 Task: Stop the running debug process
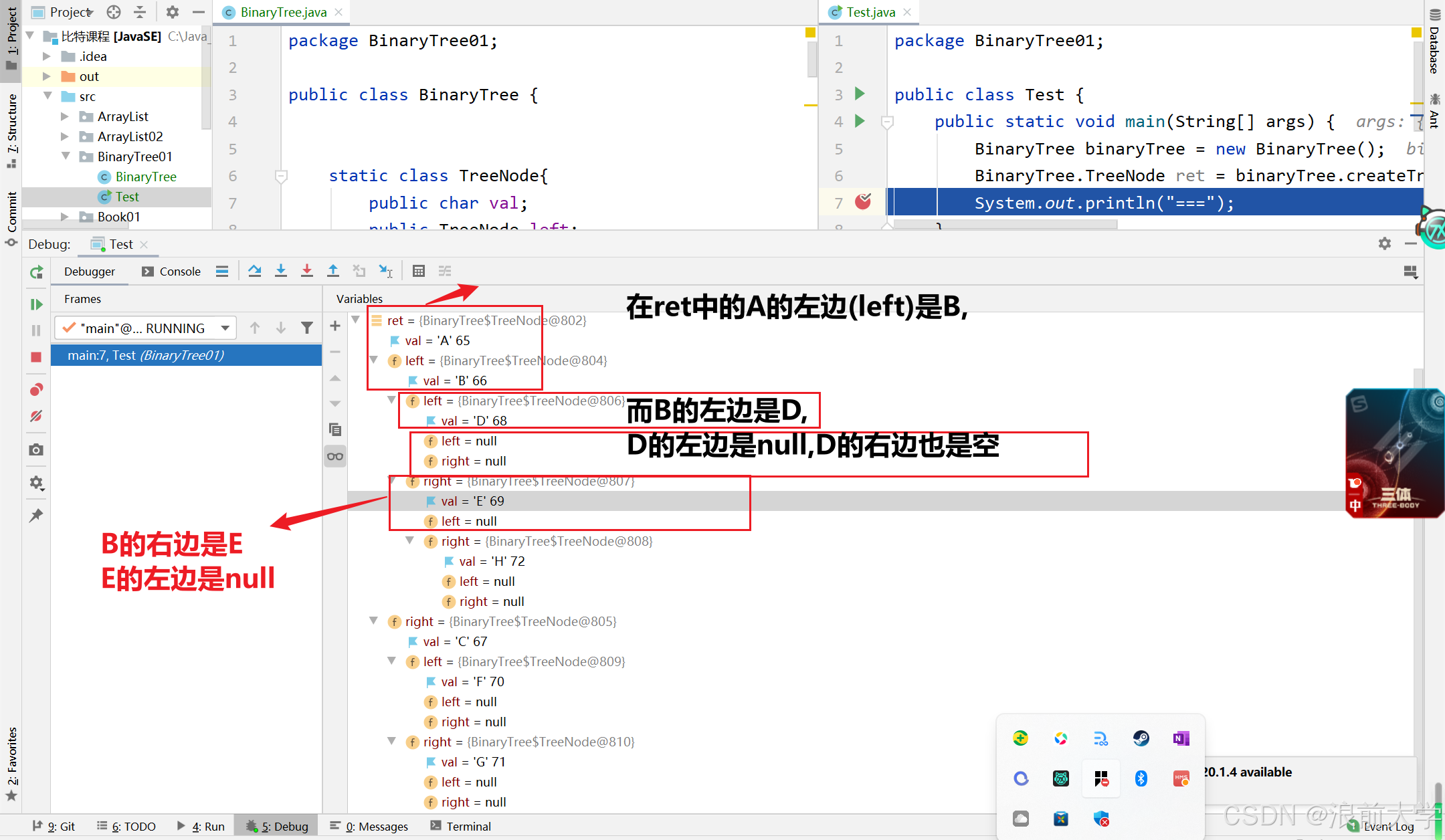pos(36,356)
